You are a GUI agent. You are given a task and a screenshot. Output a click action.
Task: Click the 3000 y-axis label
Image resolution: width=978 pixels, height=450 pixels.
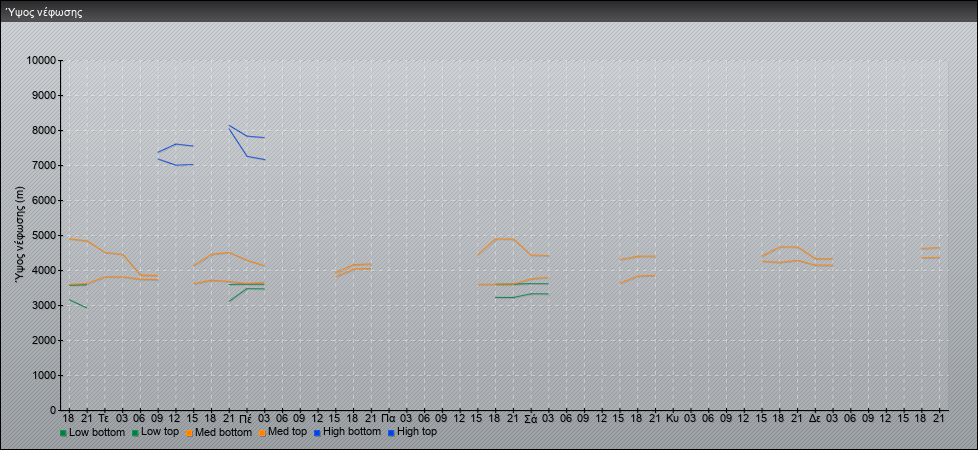point(44,305)
